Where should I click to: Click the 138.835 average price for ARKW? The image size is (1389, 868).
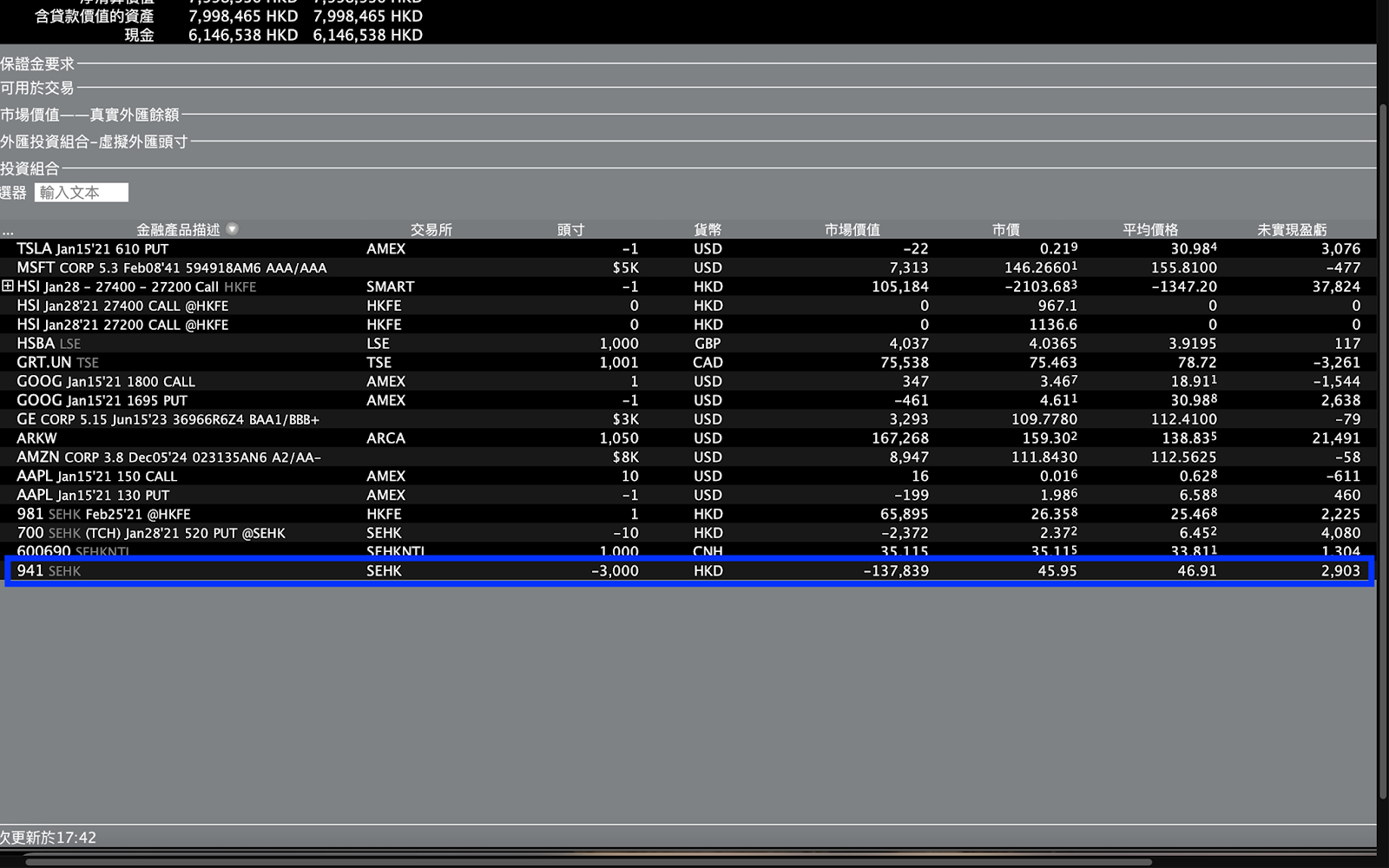[x=1189, y=438]
